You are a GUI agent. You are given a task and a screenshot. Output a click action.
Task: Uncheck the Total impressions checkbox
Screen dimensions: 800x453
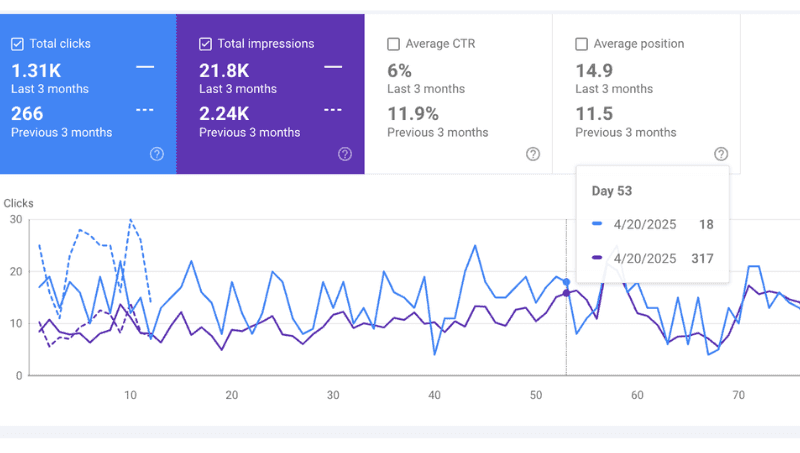[205, 44]
